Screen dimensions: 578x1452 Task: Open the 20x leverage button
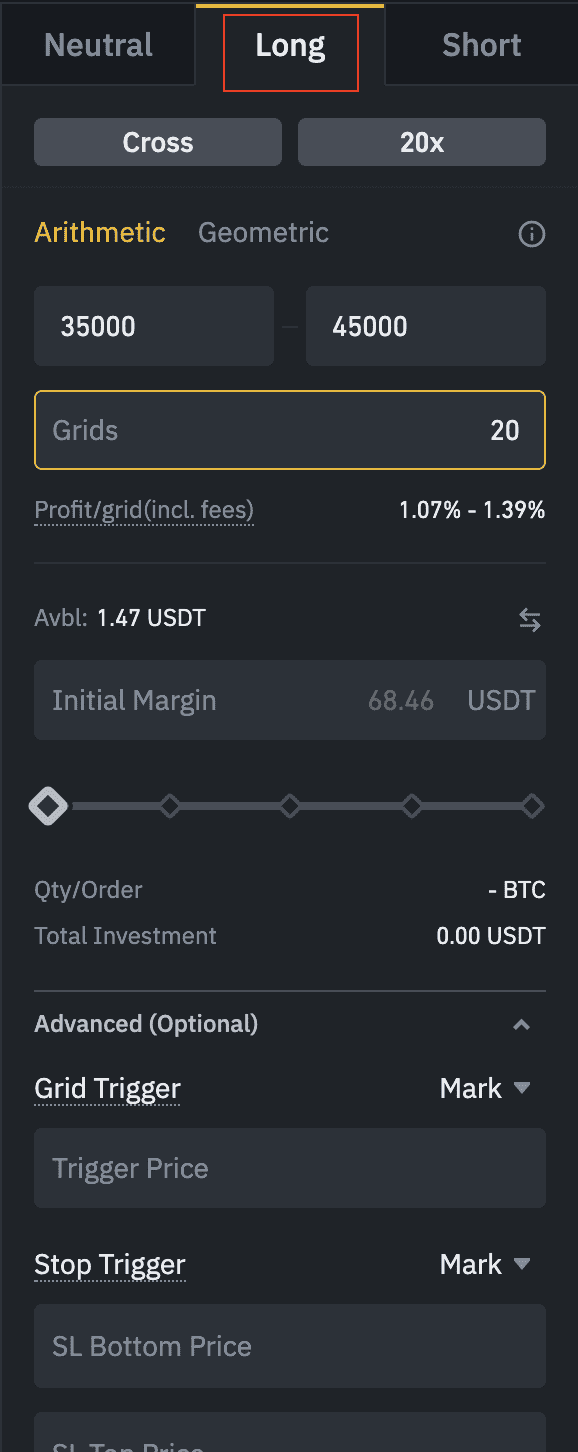(422, 142)
